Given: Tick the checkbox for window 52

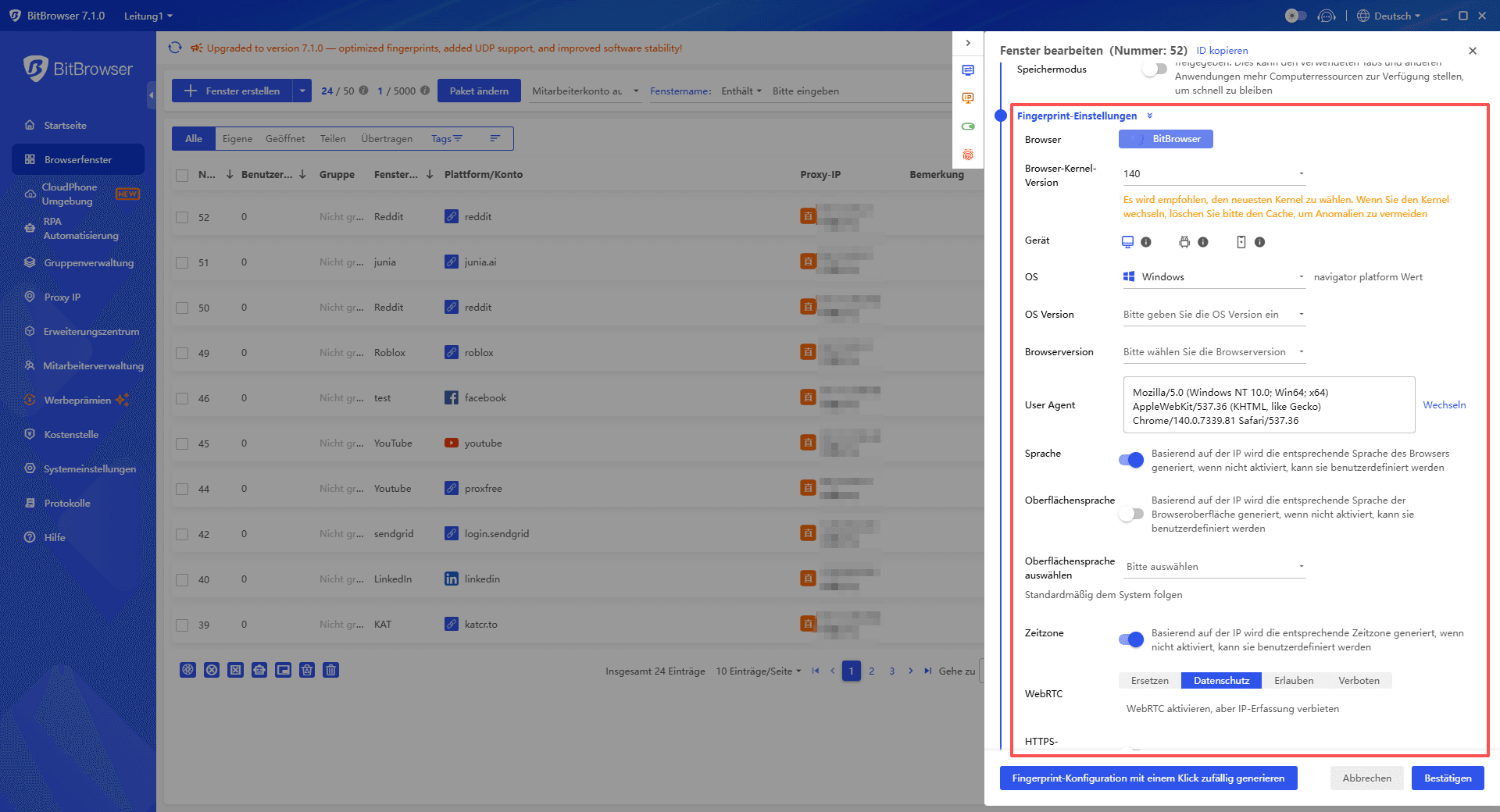Looking at the screenshot, I should [182, 216].
